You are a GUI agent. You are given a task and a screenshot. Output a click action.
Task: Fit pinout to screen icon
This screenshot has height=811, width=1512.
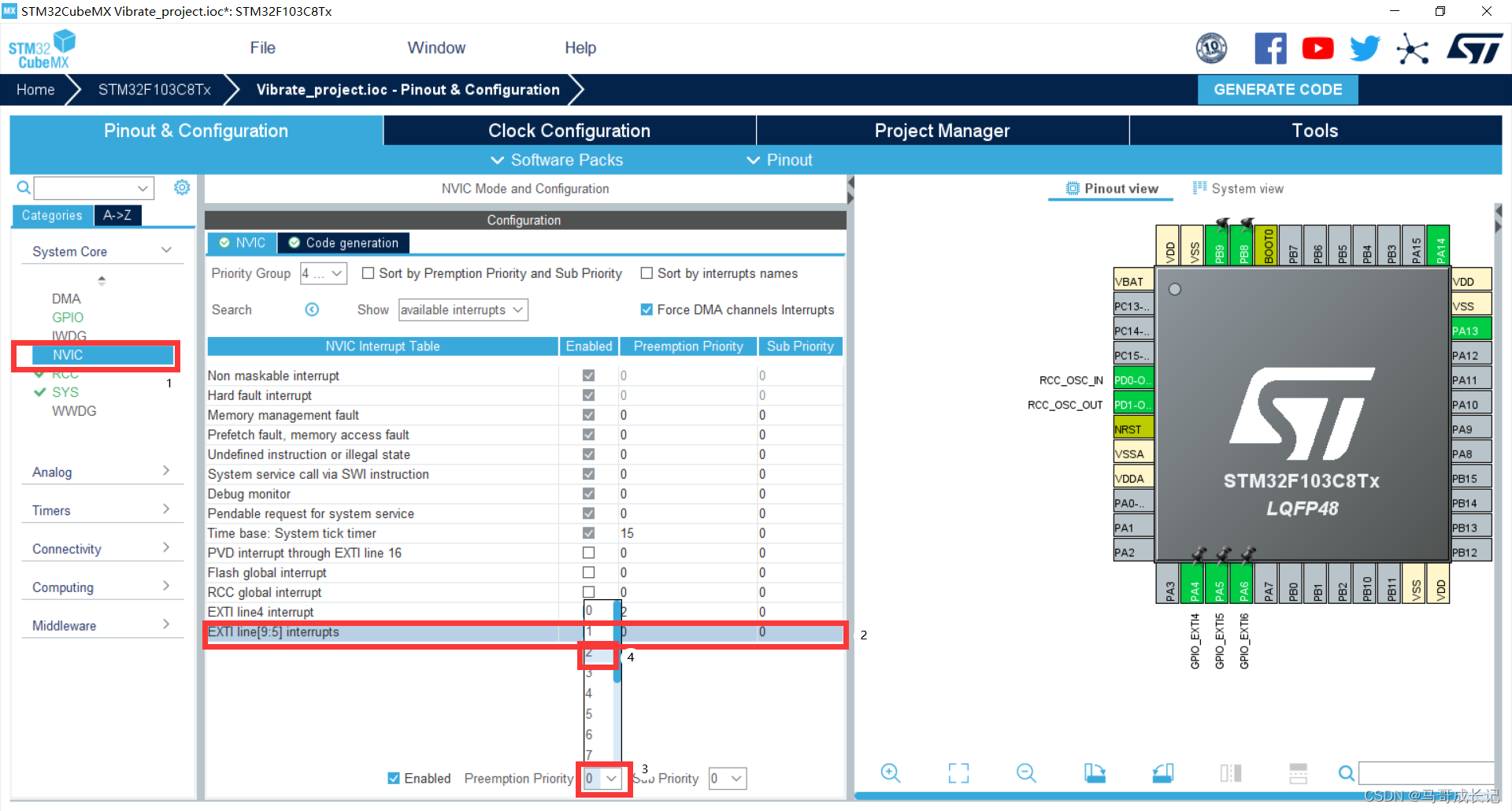pos(958,772)
